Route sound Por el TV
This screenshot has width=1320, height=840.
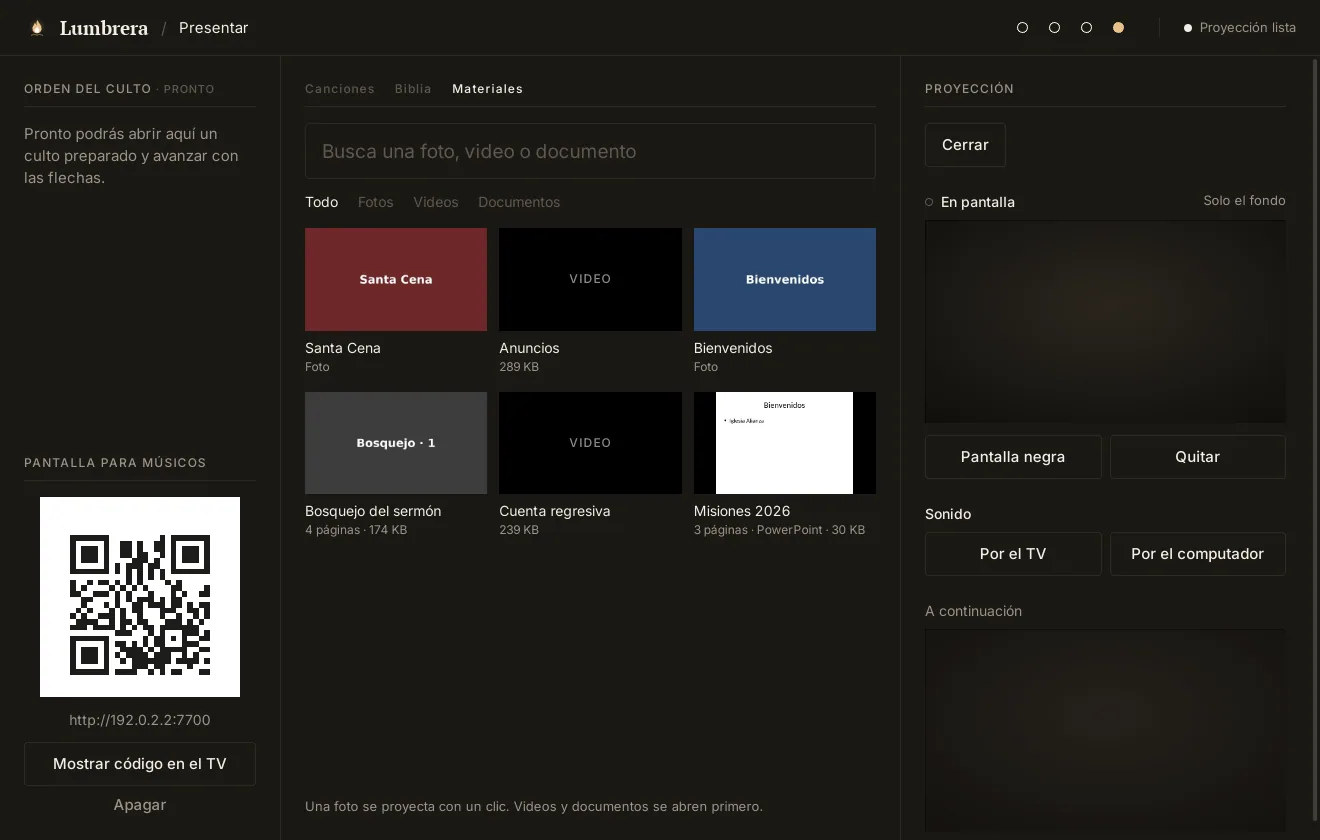click(1013, 554)
